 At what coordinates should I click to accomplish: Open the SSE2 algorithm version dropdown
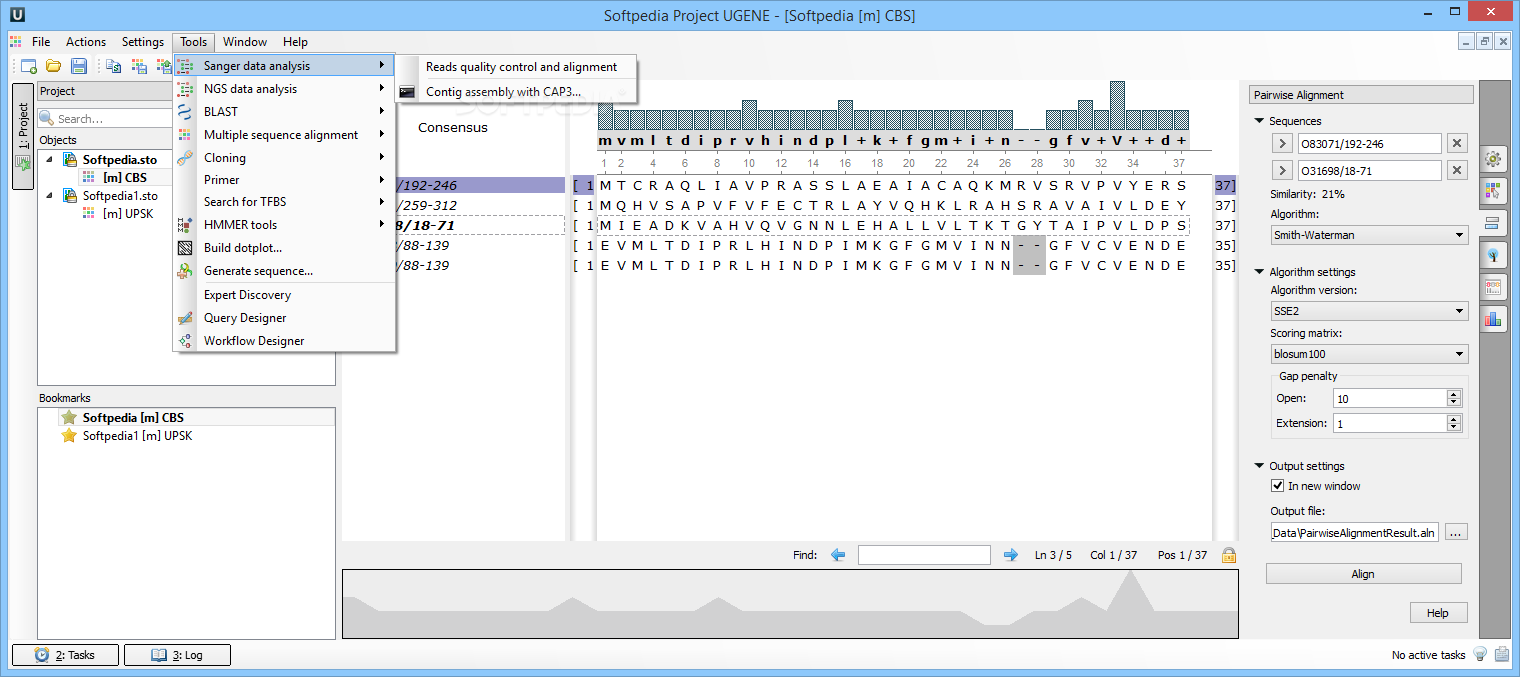1369,311
